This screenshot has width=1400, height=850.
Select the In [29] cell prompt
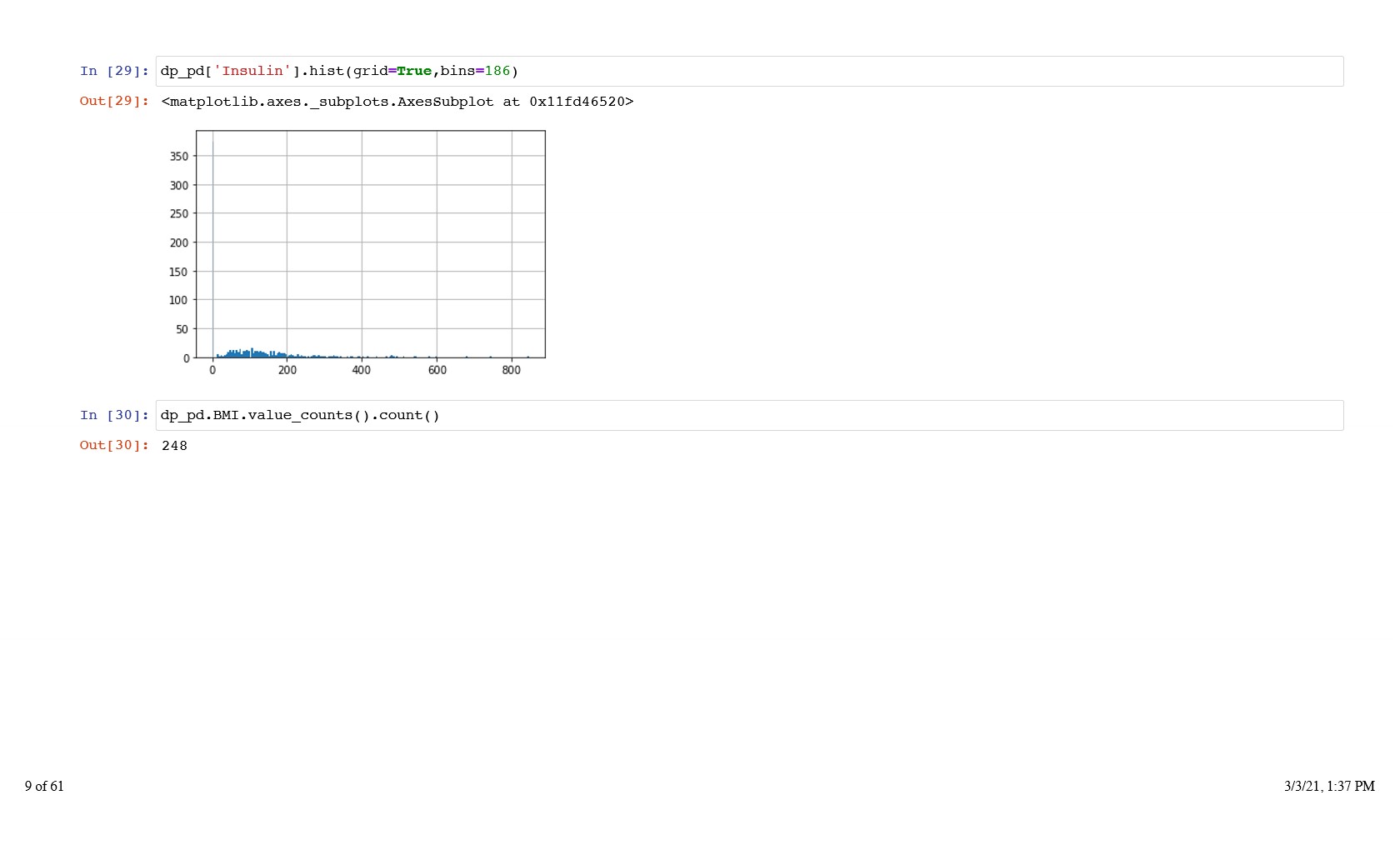coord(114,72)
